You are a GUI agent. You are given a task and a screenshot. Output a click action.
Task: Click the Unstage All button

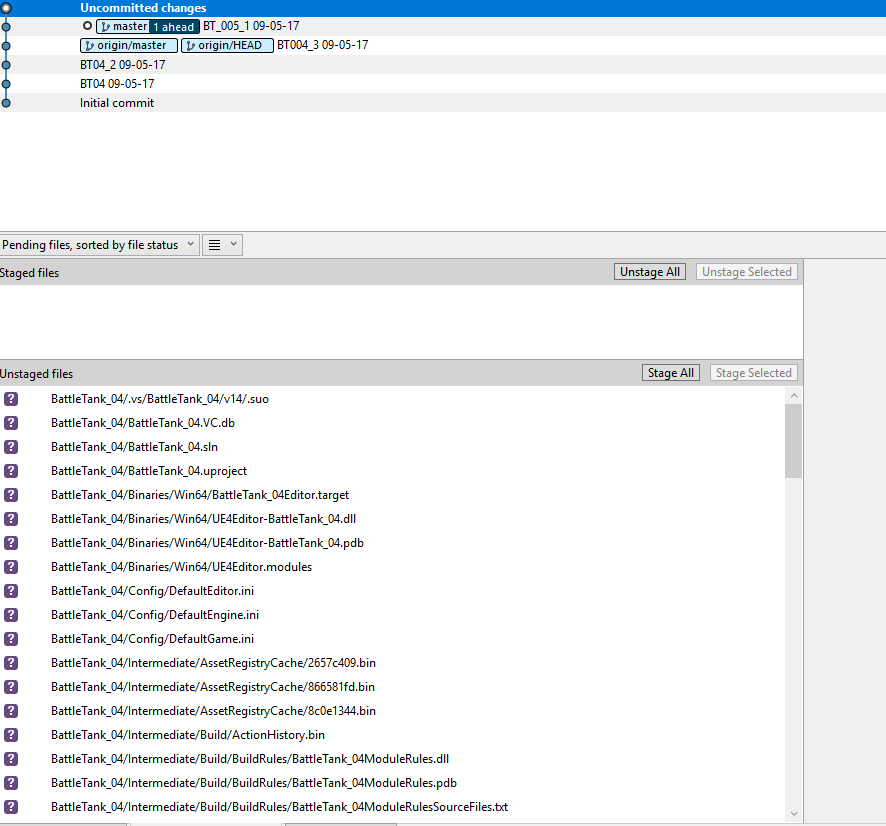(649, 271)
